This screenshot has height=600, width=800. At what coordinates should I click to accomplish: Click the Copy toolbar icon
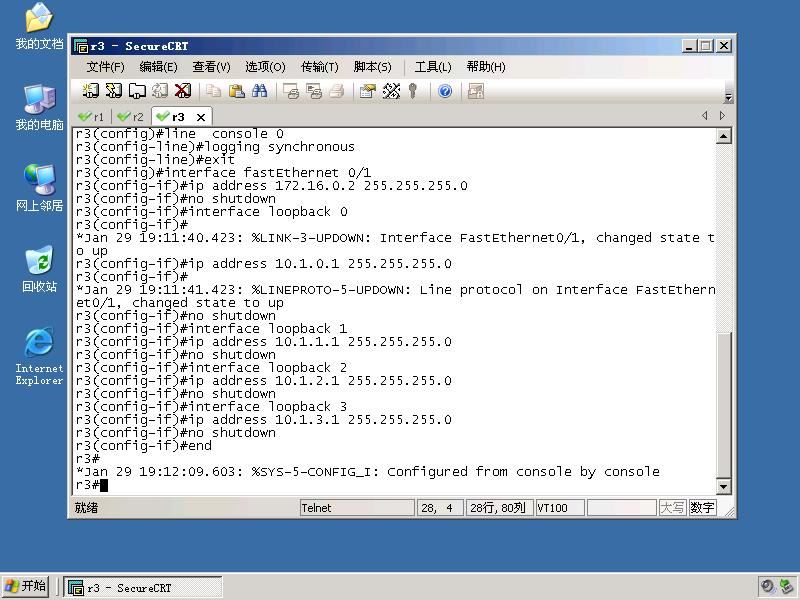tap(213, 91)
